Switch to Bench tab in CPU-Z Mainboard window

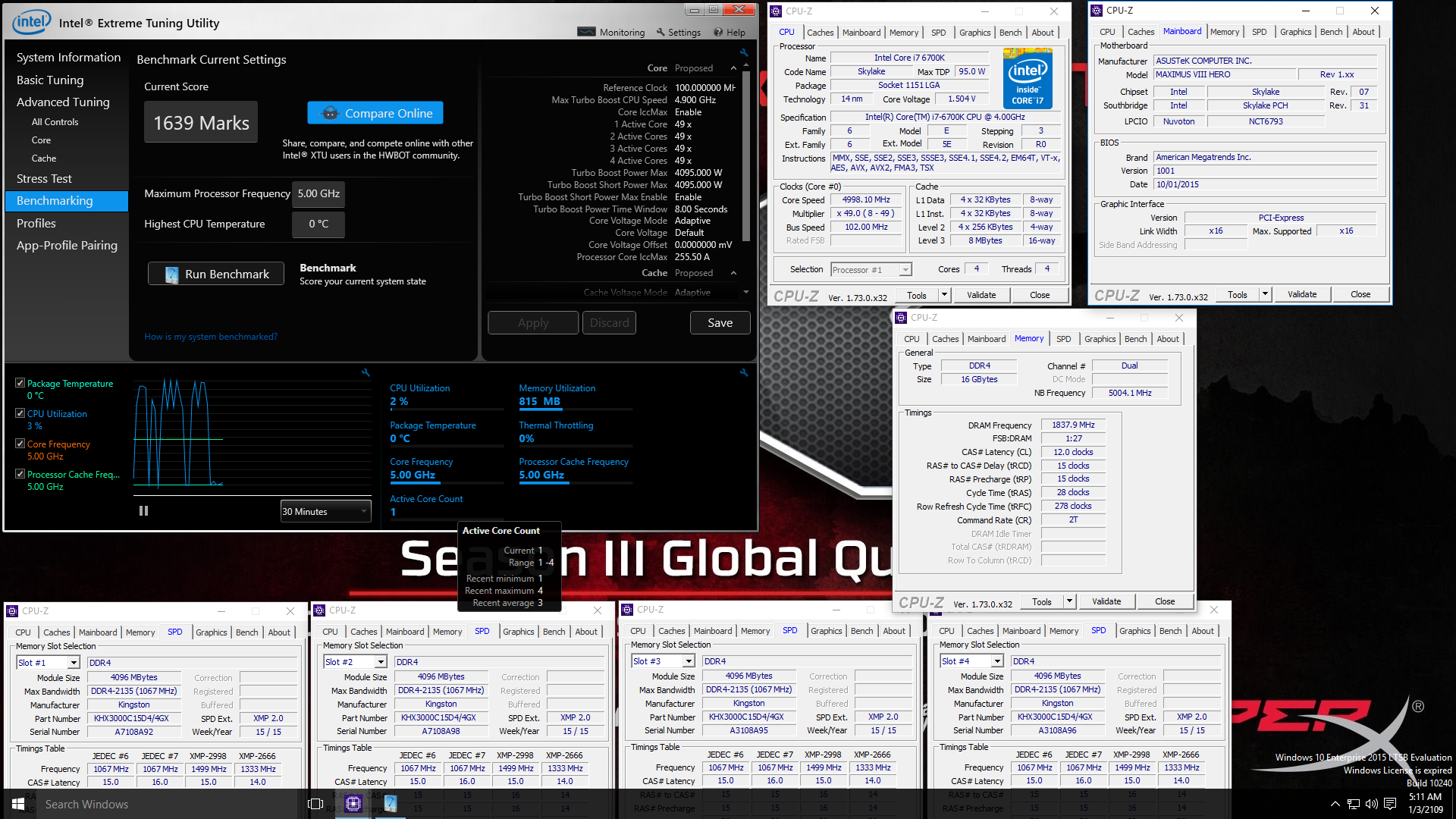(1331, 32)
